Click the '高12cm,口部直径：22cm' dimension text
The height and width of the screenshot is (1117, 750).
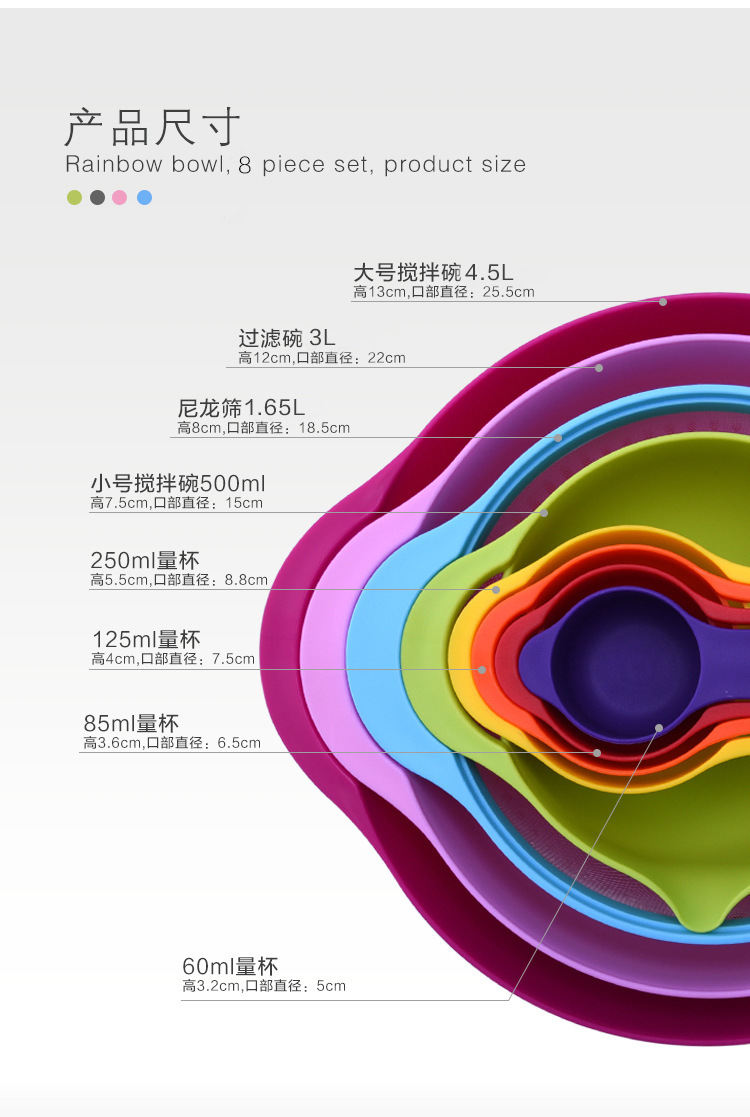pos(321,358)
